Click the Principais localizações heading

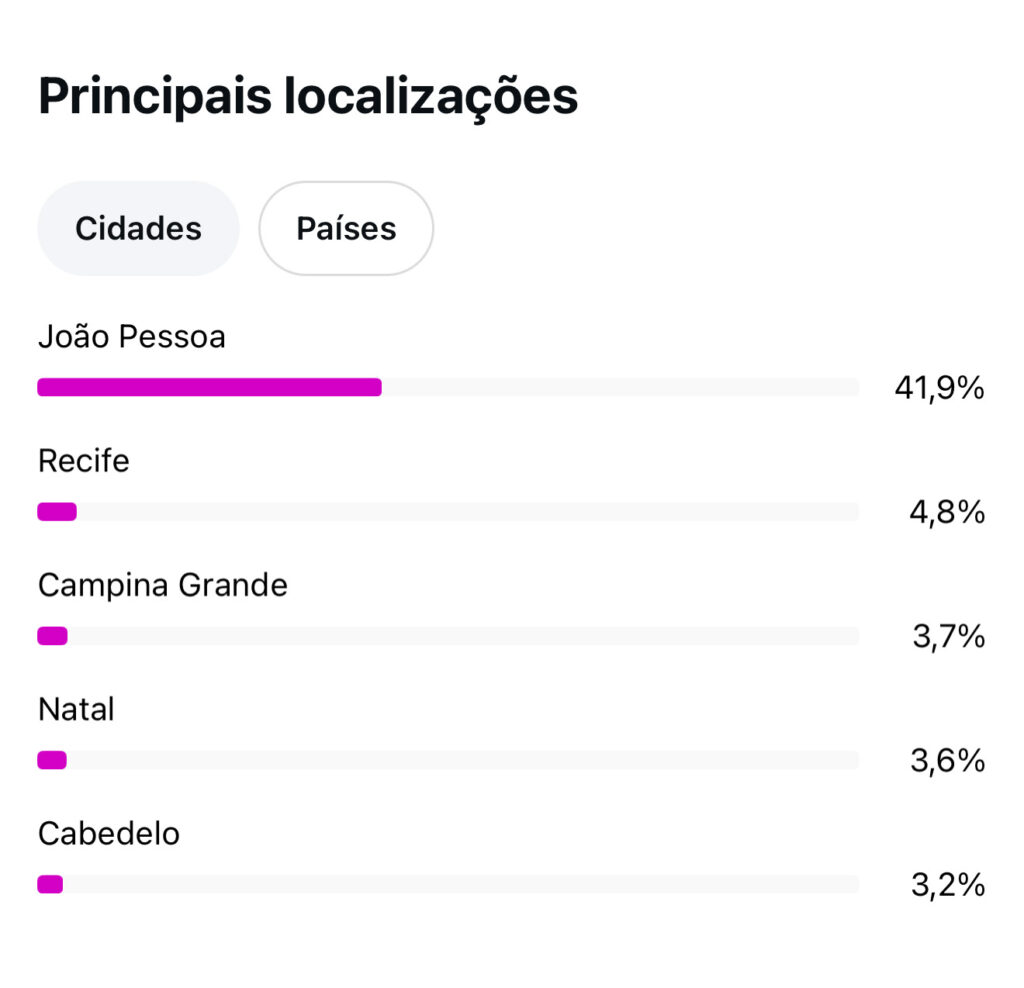(x=308, y=97)
